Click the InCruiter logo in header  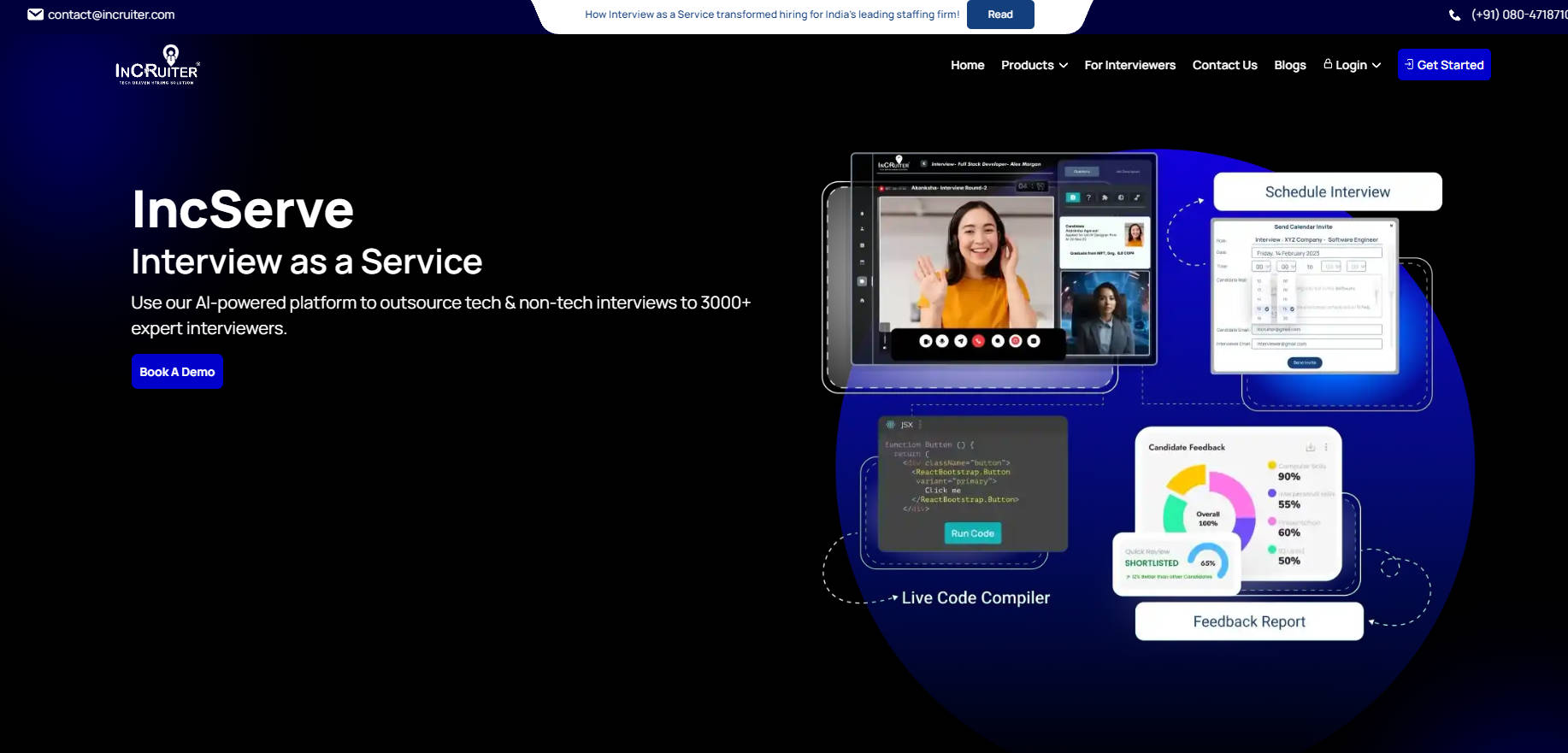coord(157,65)
